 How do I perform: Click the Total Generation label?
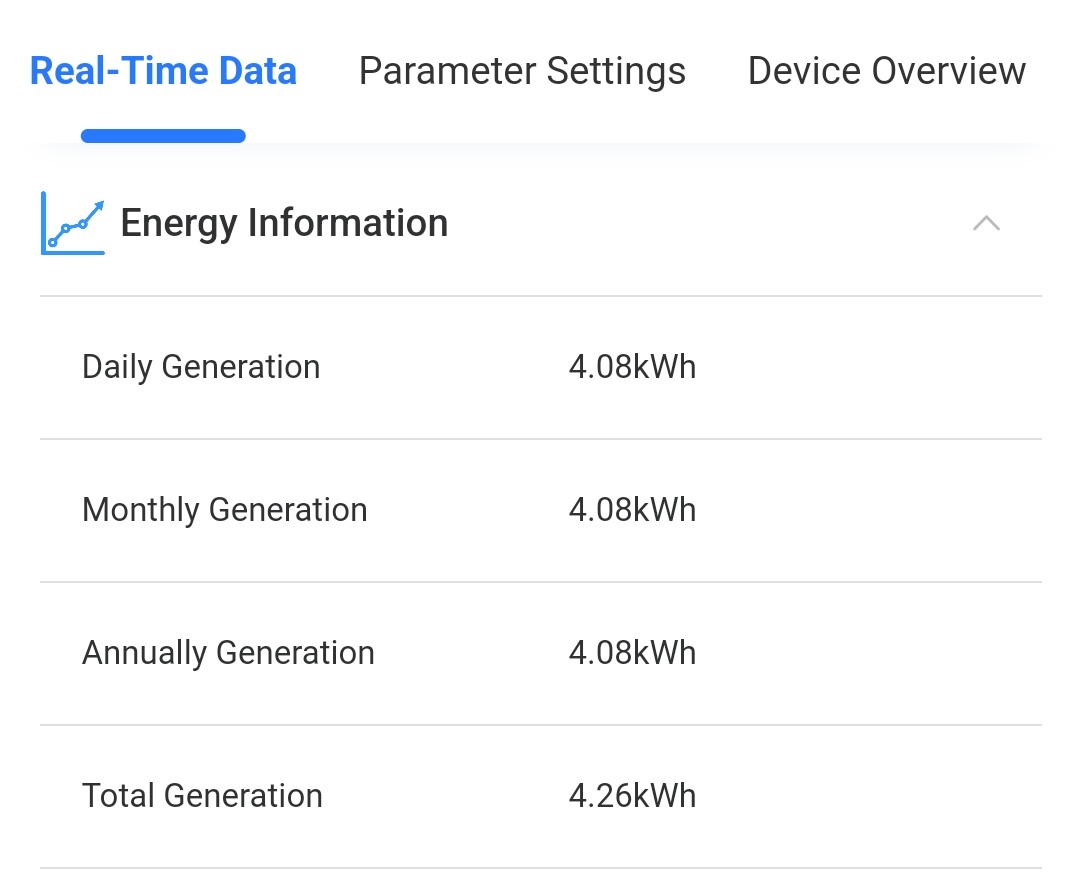(x=202, y=796)
